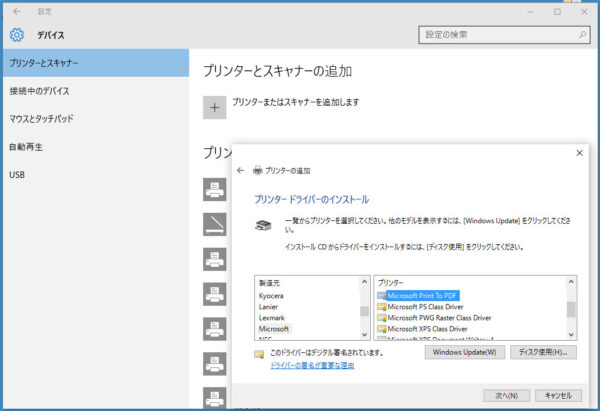Select Kyocera in the manufacturer list

[271, 296]
